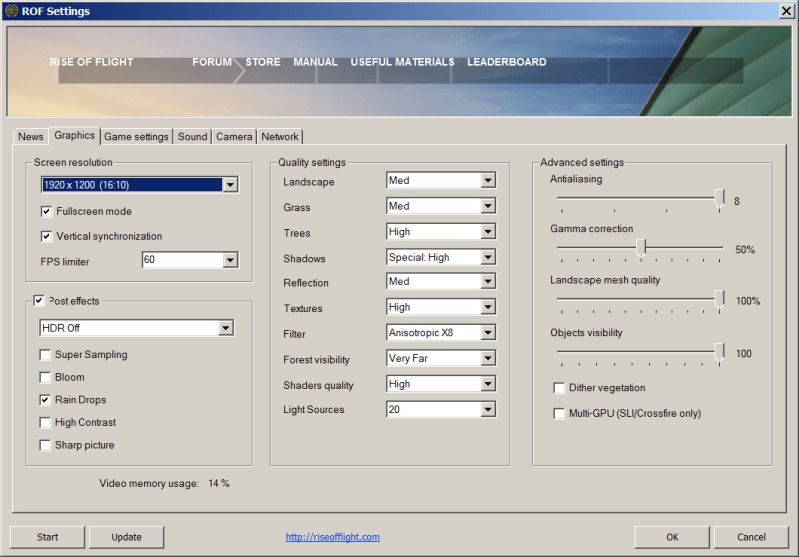Open the LEADERBOARD banner link
Screen dimensions: 799x557
pos(507,62)
